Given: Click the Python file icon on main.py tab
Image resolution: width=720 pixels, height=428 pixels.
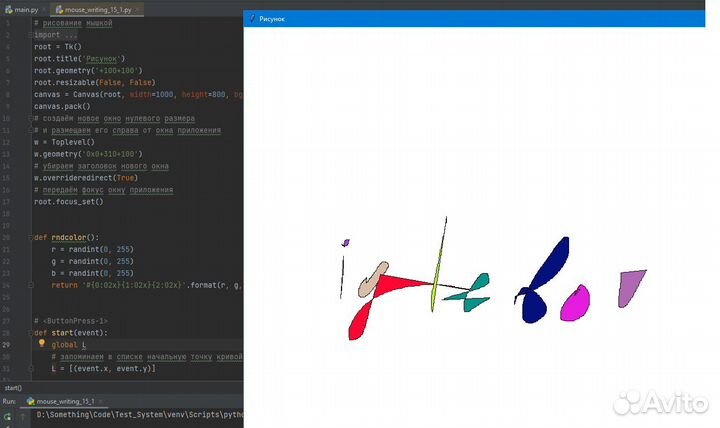Looking at the screenshot, I should coord(9,9).
